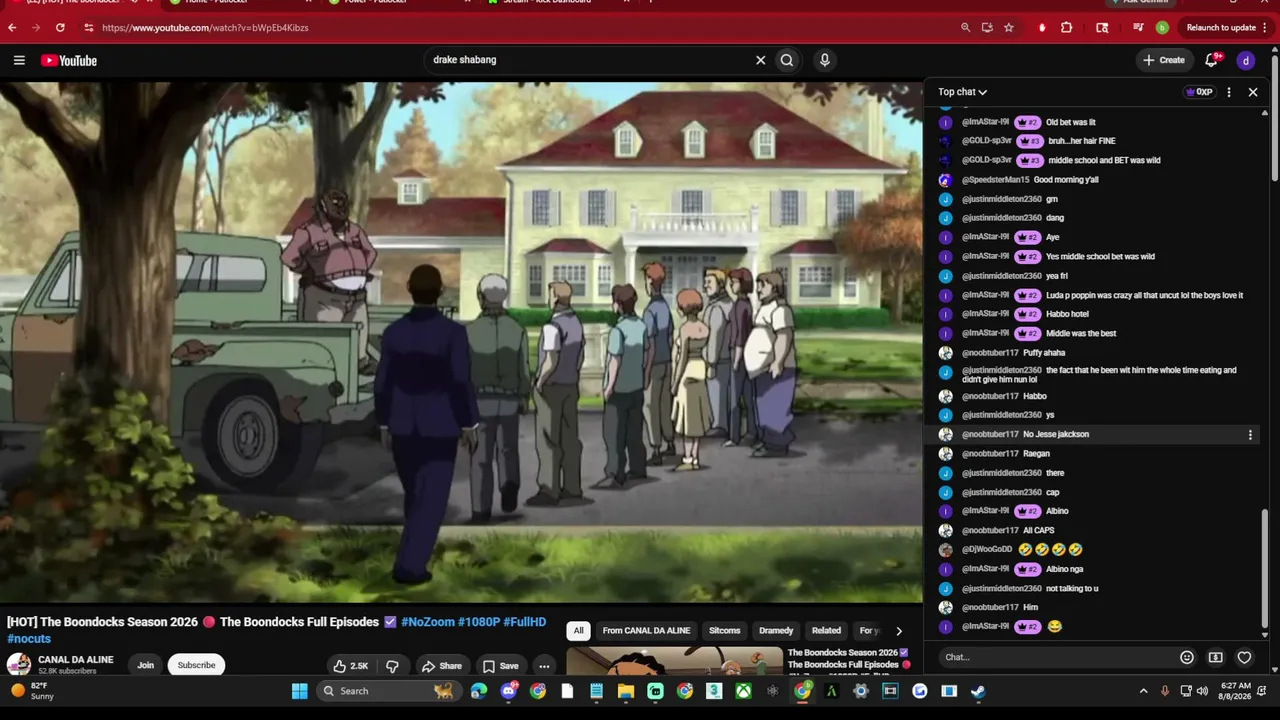The height and width of the screenshot is (720, 1280).
Task: Save the video to a playlist
Action: 500,666
